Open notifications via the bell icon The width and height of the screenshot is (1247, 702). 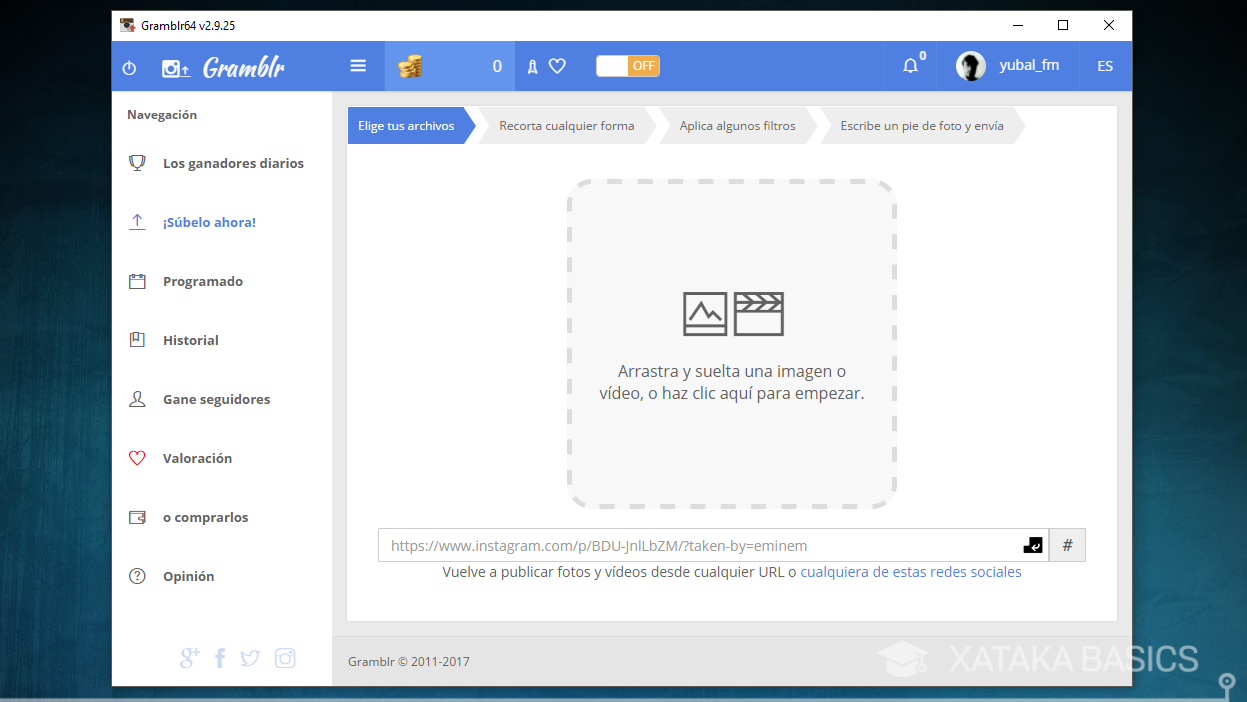[x=910, y=65]
